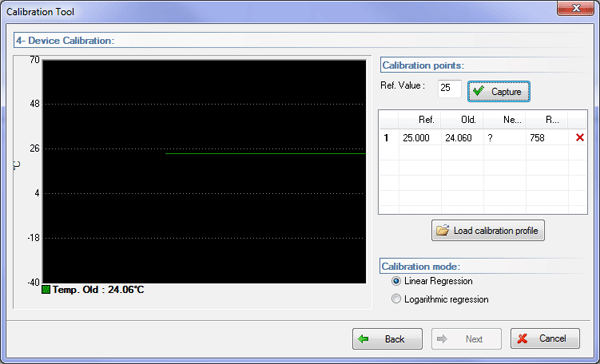
Task: Click the Ne... column header
Action: 505,120
